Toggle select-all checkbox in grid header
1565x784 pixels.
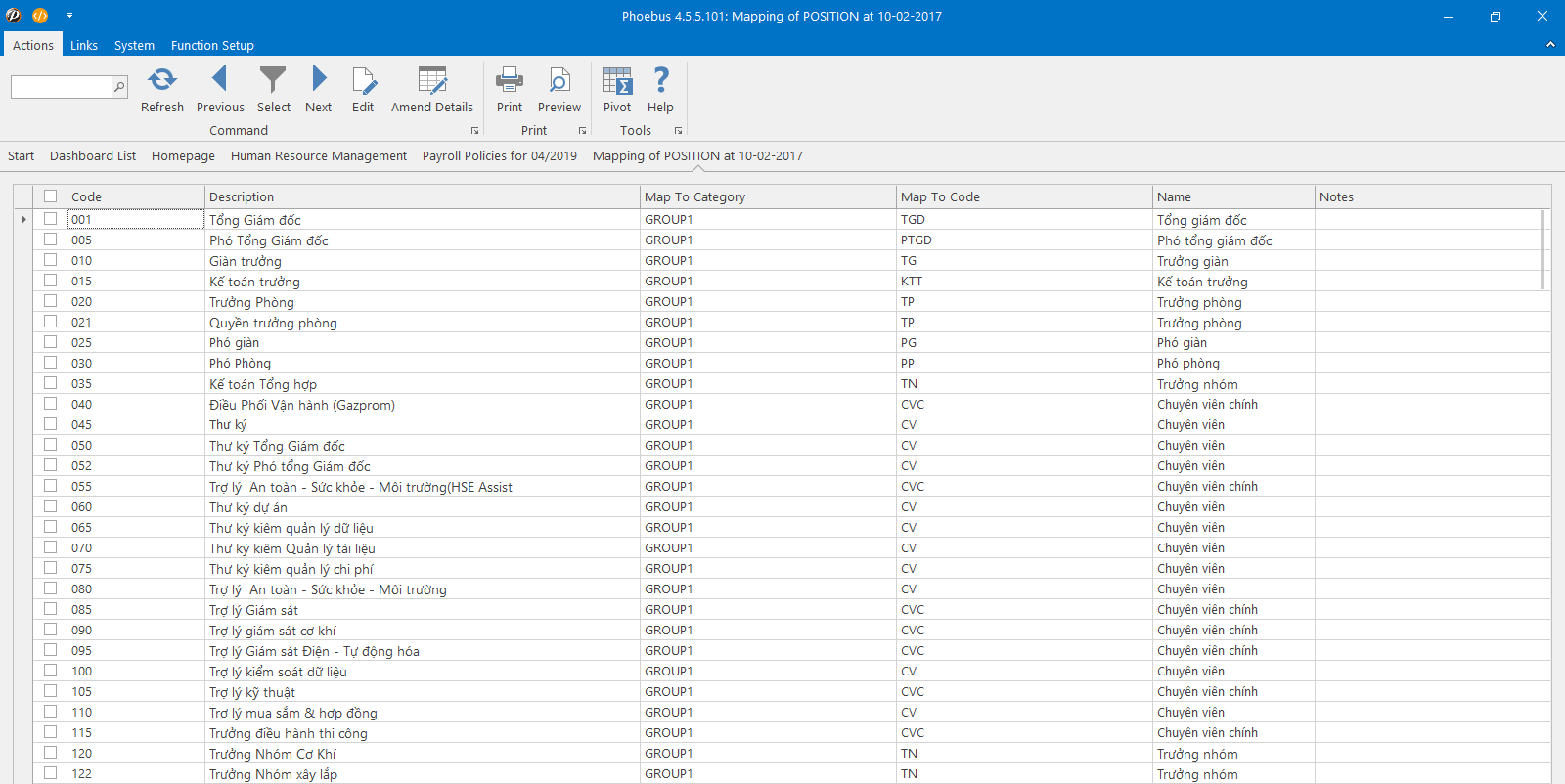pyautogui.click(x=50, y=196)
